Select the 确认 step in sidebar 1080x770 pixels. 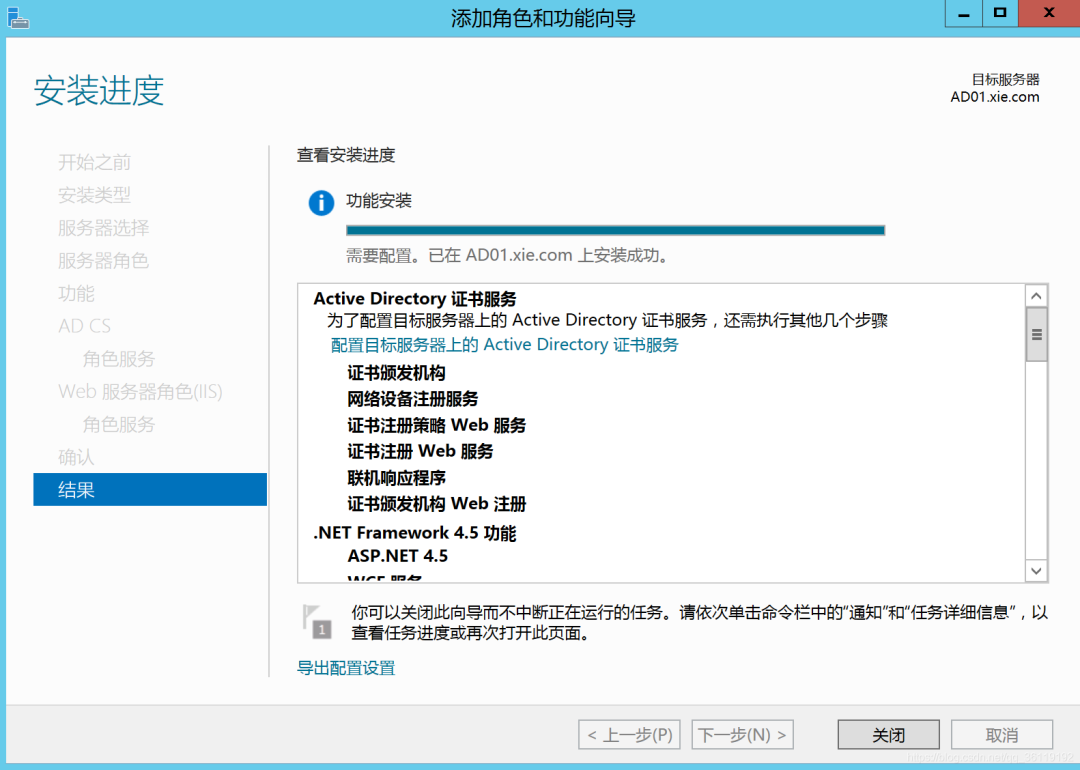tap(76, 457)
